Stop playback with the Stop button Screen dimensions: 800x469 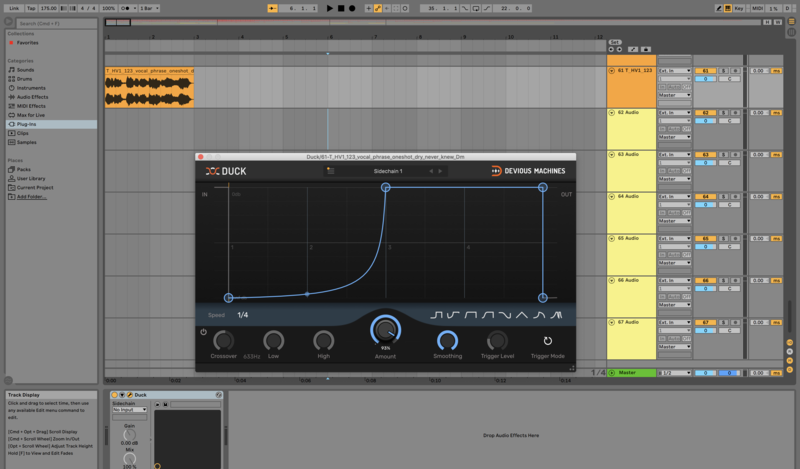(341, 8)
